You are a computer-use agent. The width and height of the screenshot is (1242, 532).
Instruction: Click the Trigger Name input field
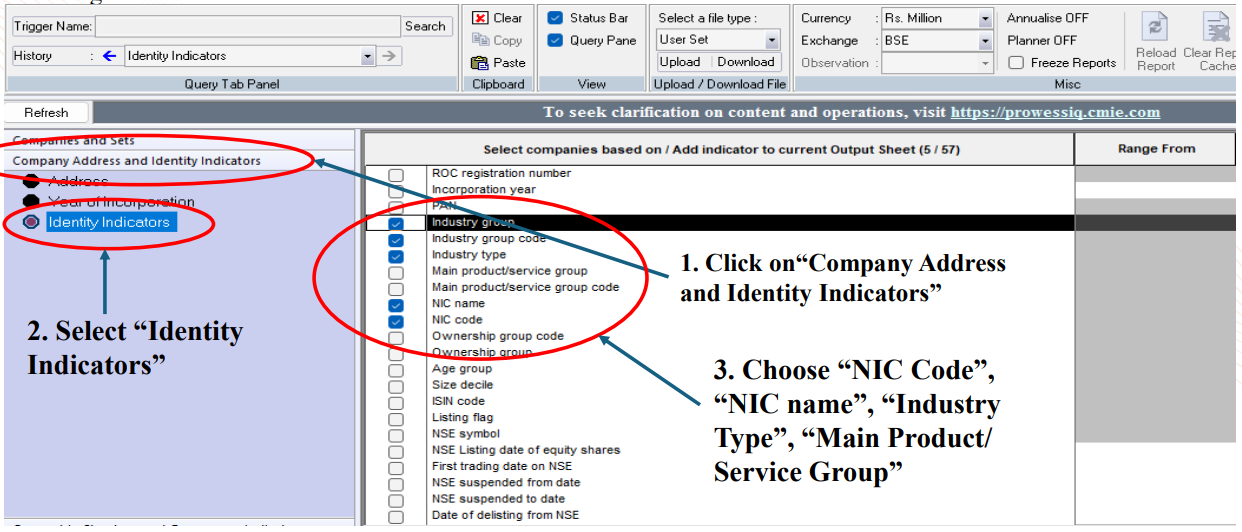247,26
